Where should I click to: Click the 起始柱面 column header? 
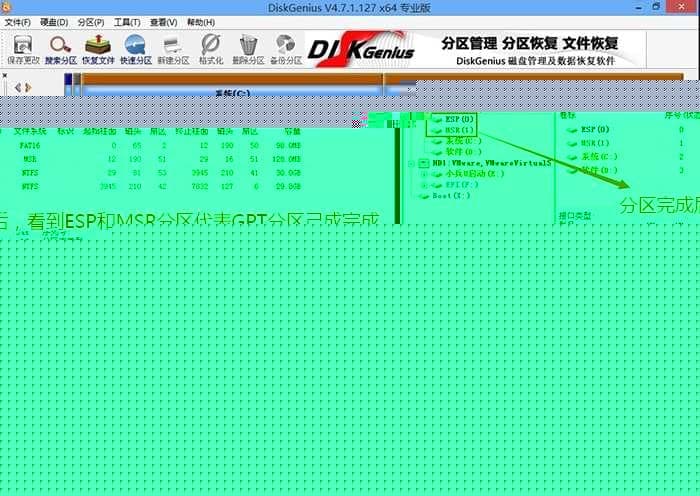tap(100, 131)
